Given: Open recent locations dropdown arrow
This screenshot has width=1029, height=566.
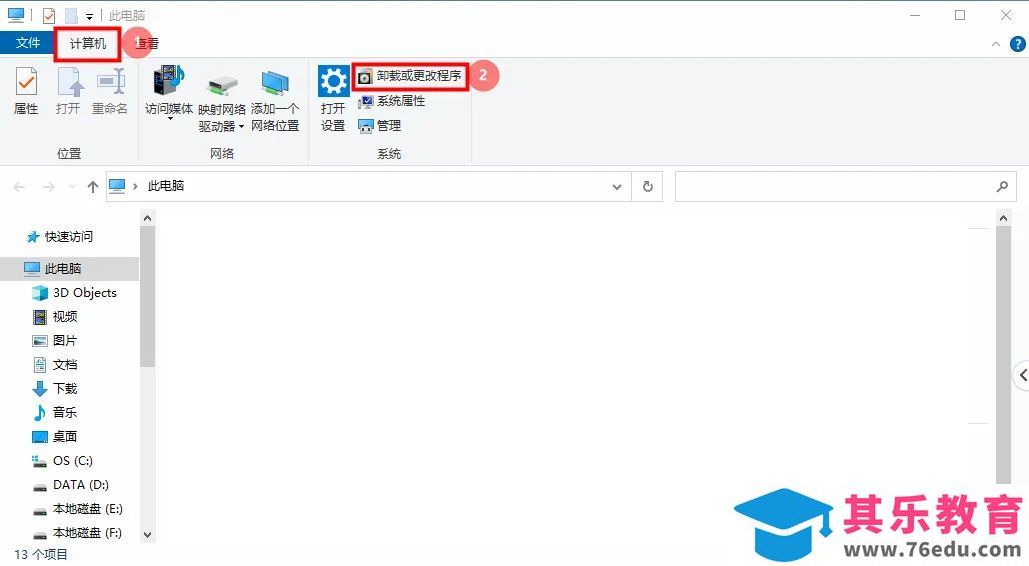Looking at the screenshot, I should (72, 187).
